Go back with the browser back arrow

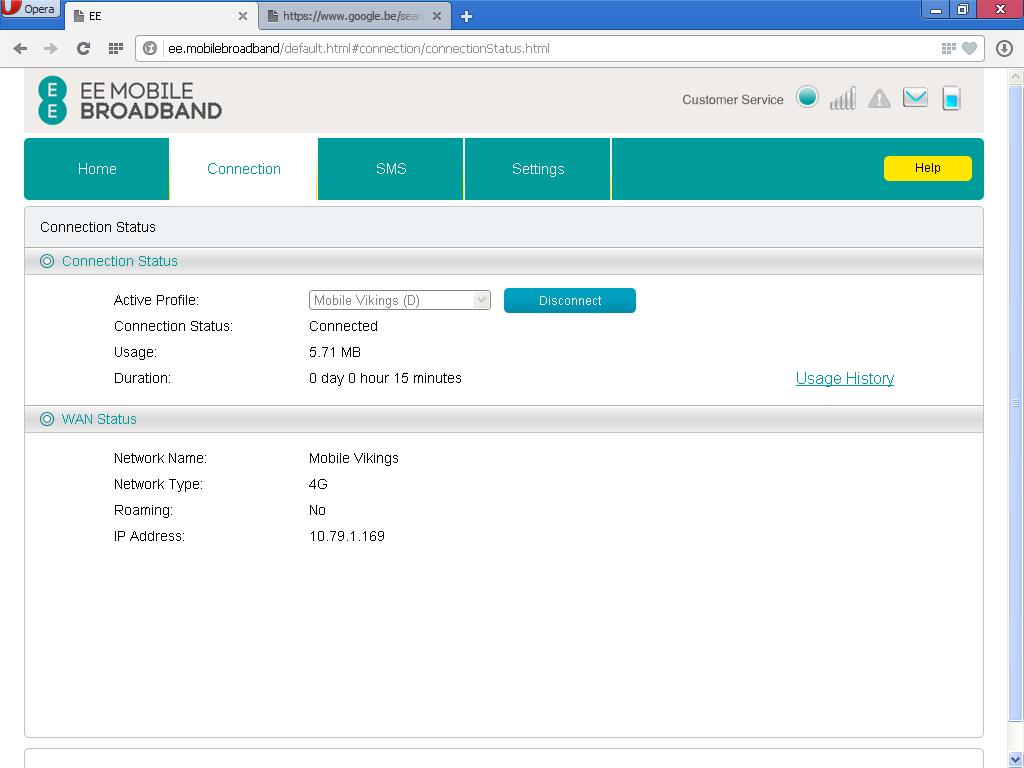coord(20,48)
